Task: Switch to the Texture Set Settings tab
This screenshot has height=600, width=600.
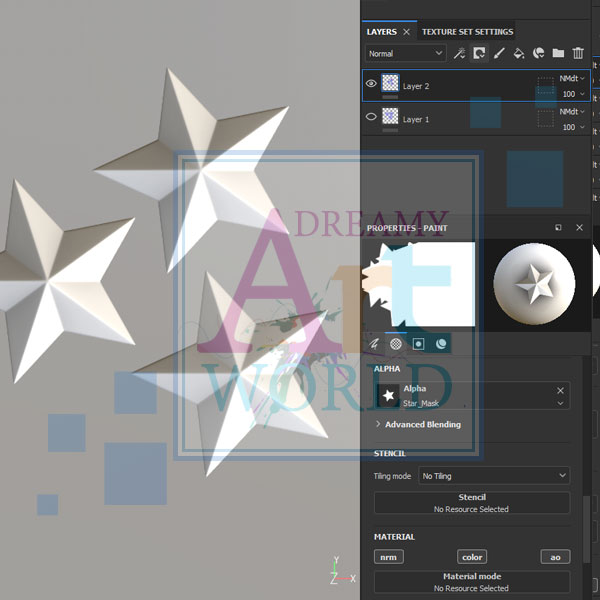Action: (467, 32)
